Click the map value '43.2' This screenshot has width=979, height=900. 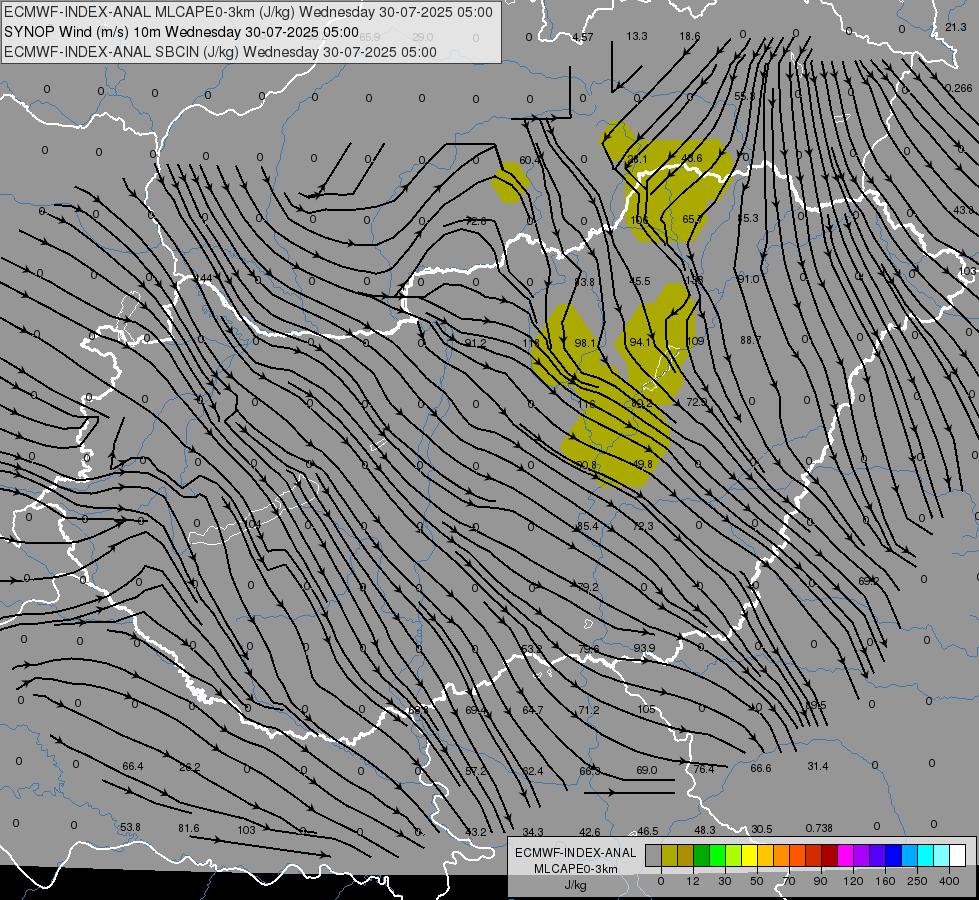coord(476,831)
